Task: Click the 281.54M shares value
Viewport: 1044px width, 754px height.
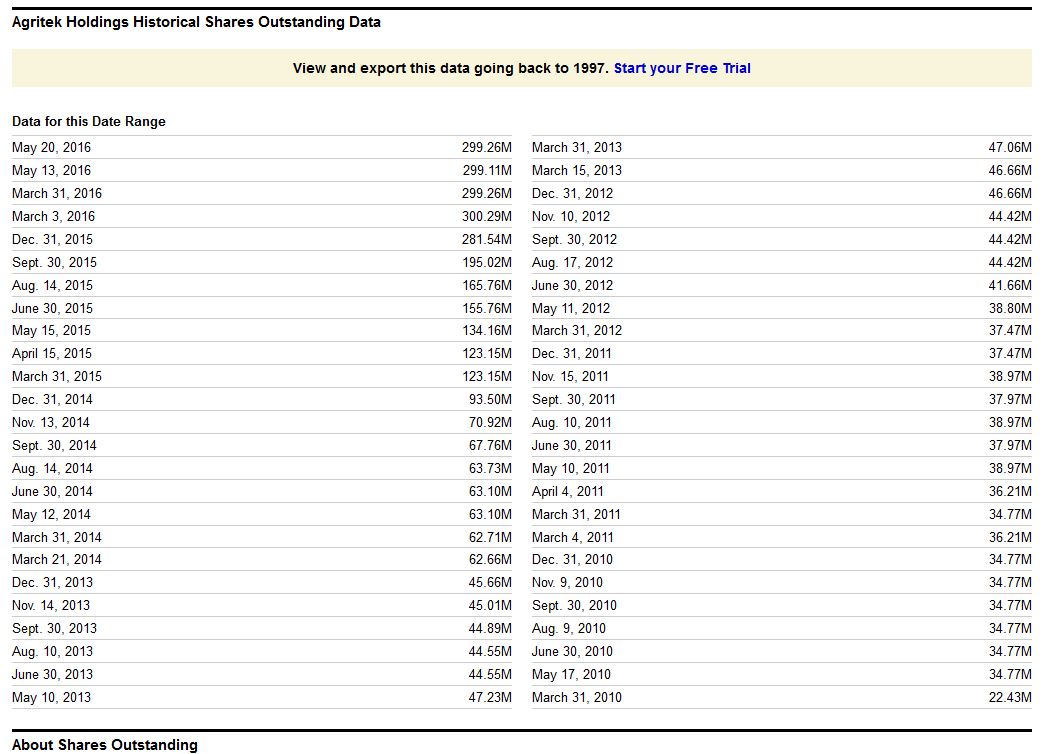Action: click(486, 239)
